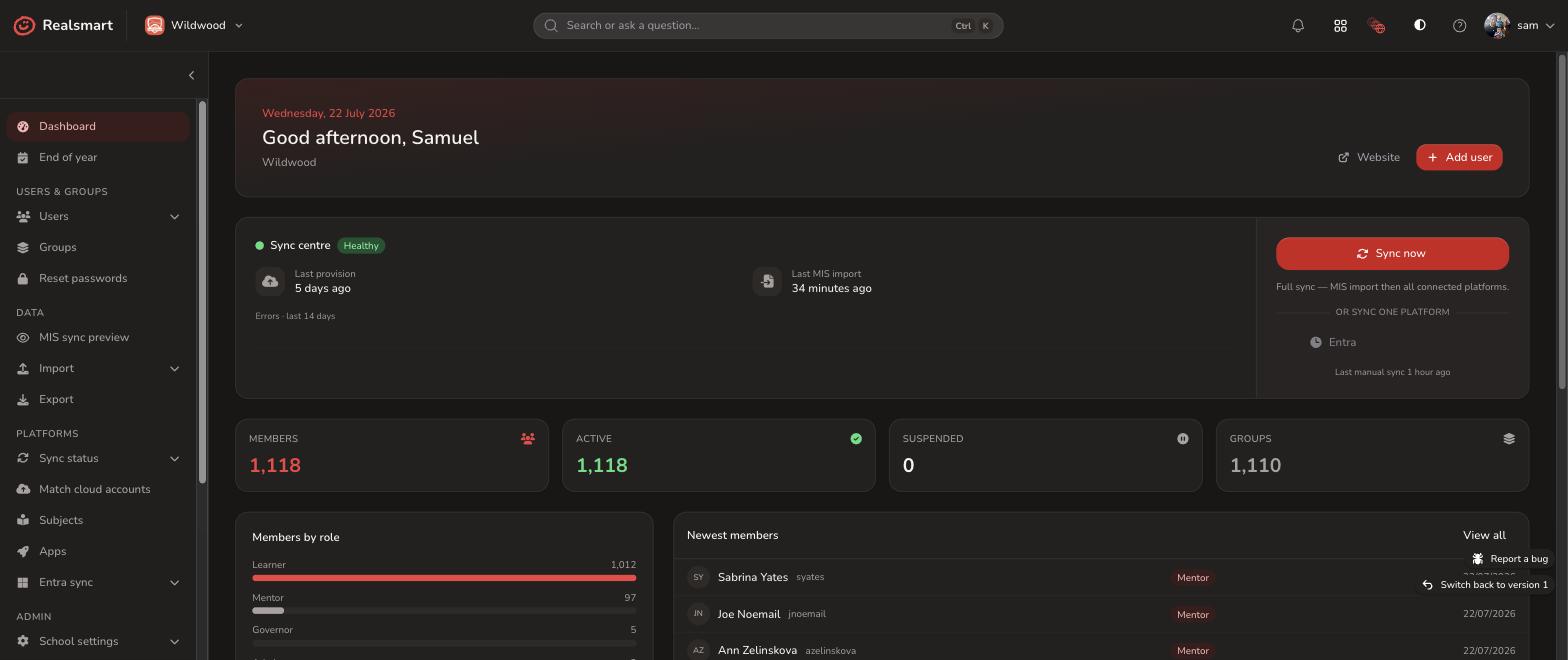
Task: Click the Last provision cloud icon
Action: [x=270, y=281]
